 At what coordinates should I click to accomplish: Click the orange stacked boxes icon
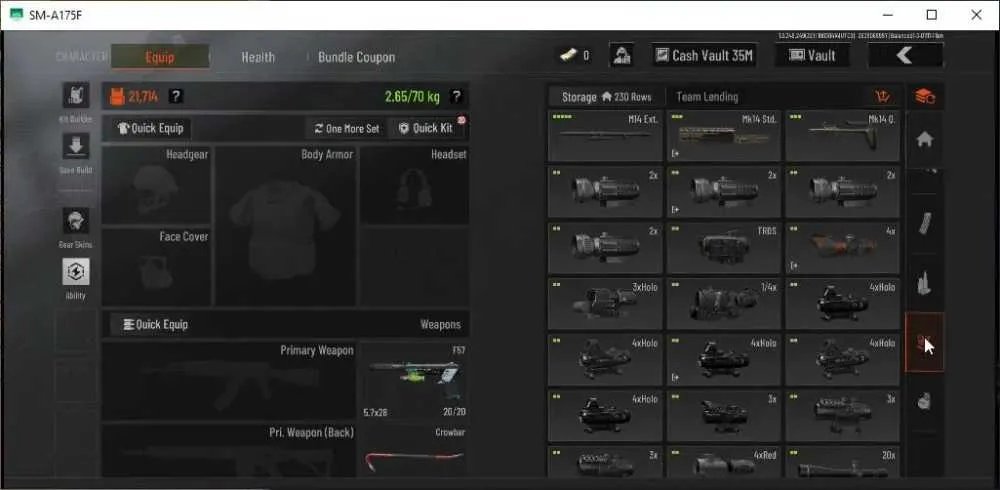click(925, 97)
